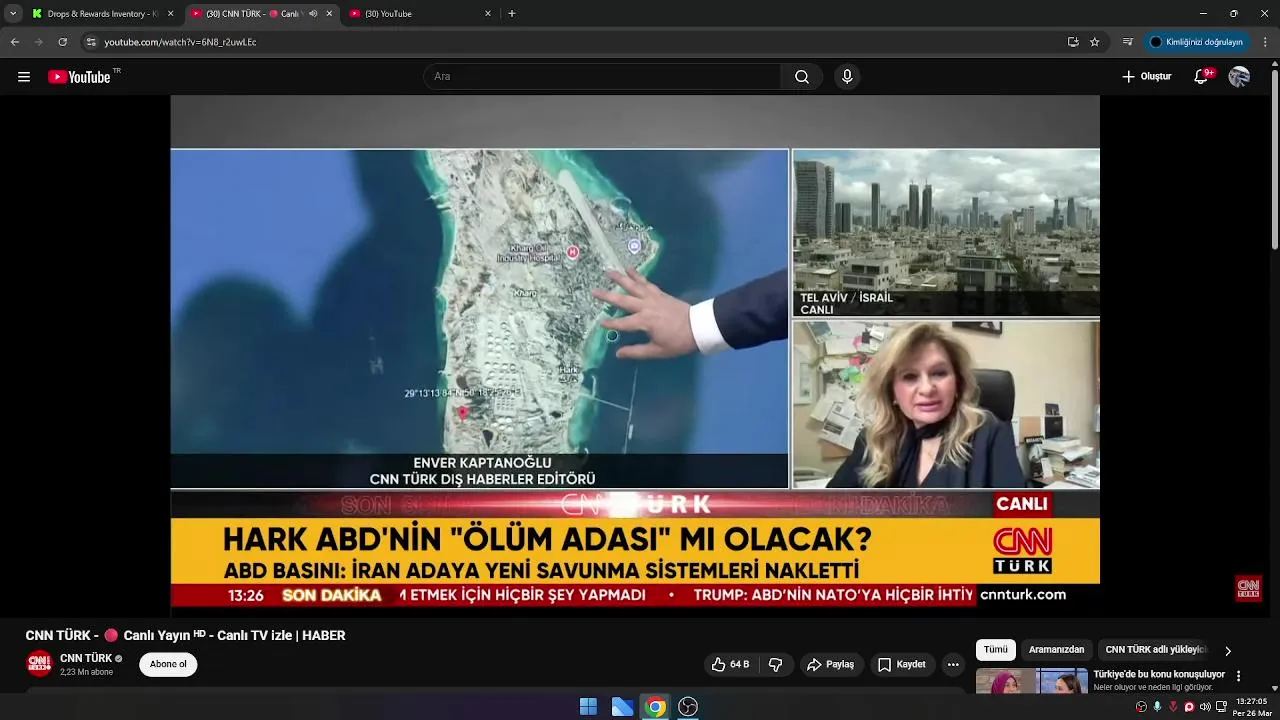Open the clock and date in taskbar

tap(1251, 707)
